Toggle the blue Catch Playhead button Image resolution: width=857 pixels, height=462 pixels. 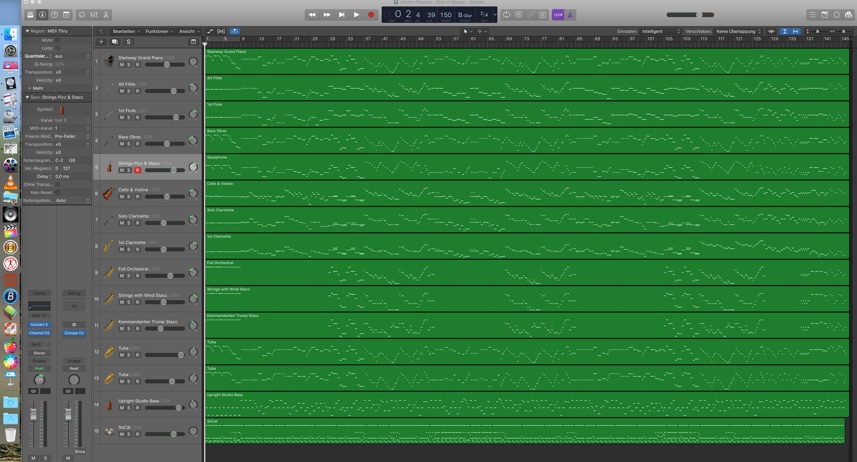click(x=234, y=31)
